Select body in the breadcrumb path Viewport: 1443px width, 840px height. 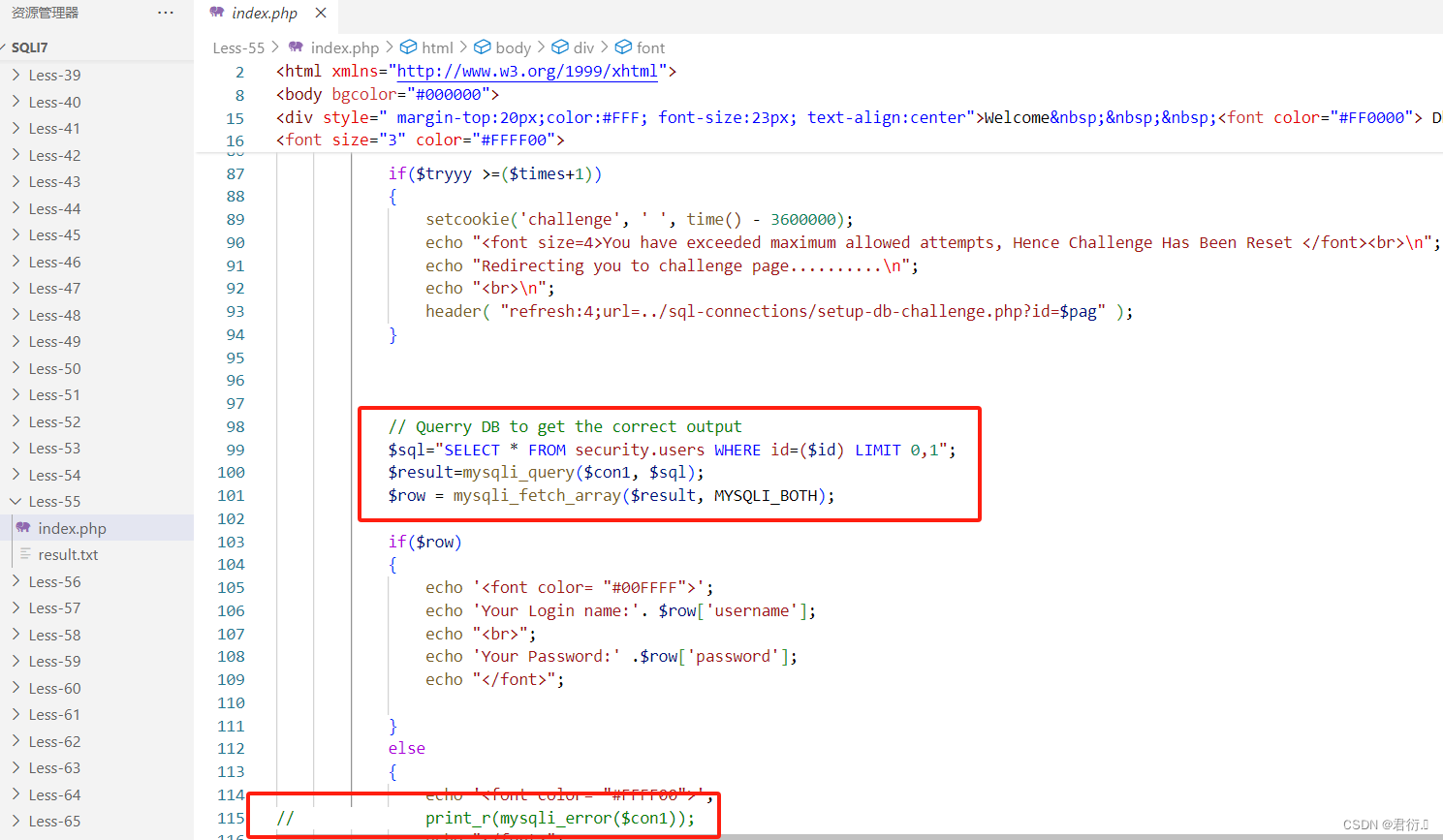click(513, 47)
